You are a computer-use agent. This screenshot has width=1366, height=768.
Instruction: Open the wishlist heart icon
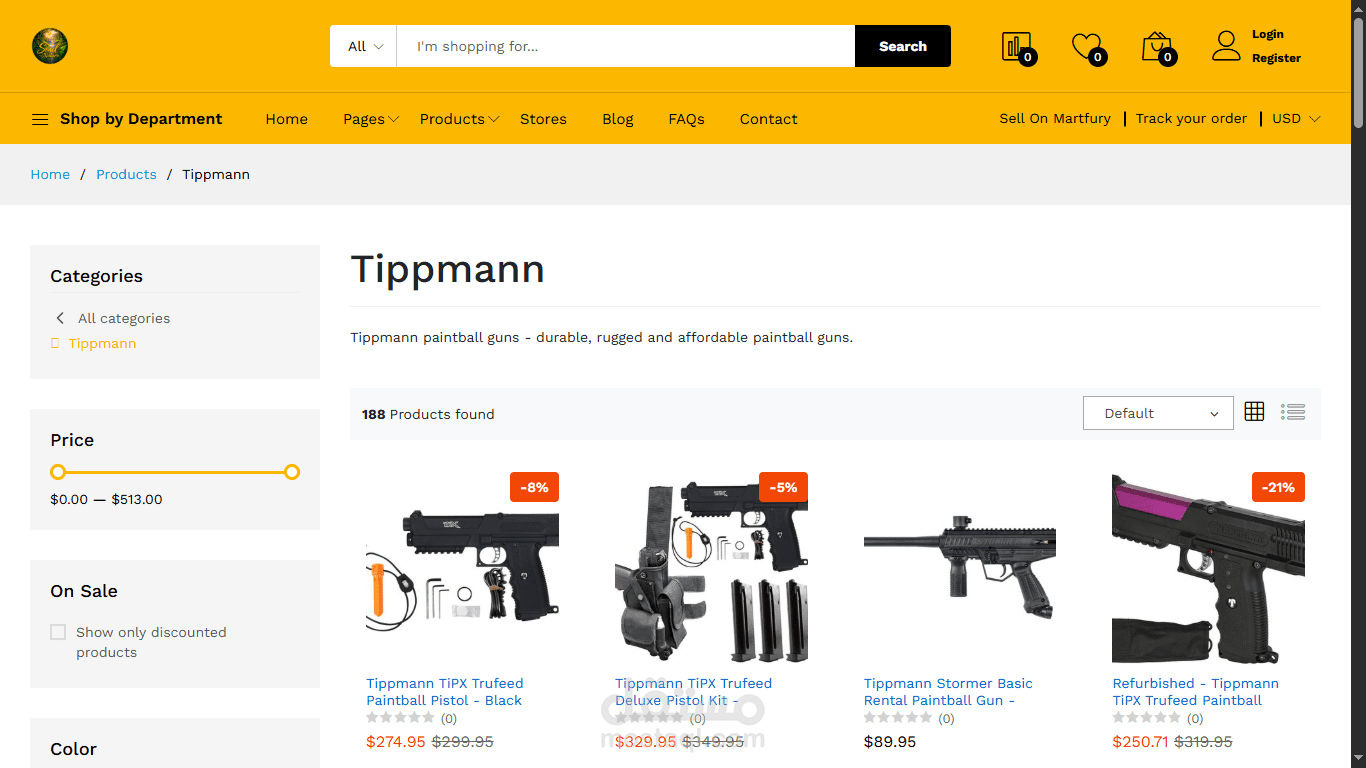[1085, 46]
